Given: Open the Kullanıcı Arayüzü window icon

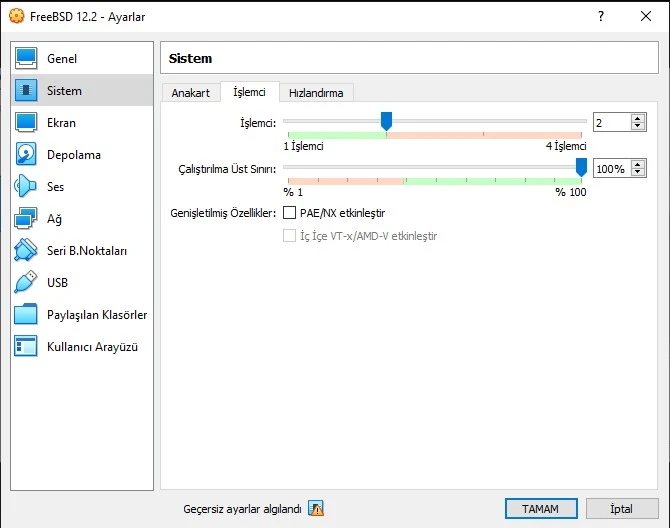Looking at the screenshot, I should [26, 346].
